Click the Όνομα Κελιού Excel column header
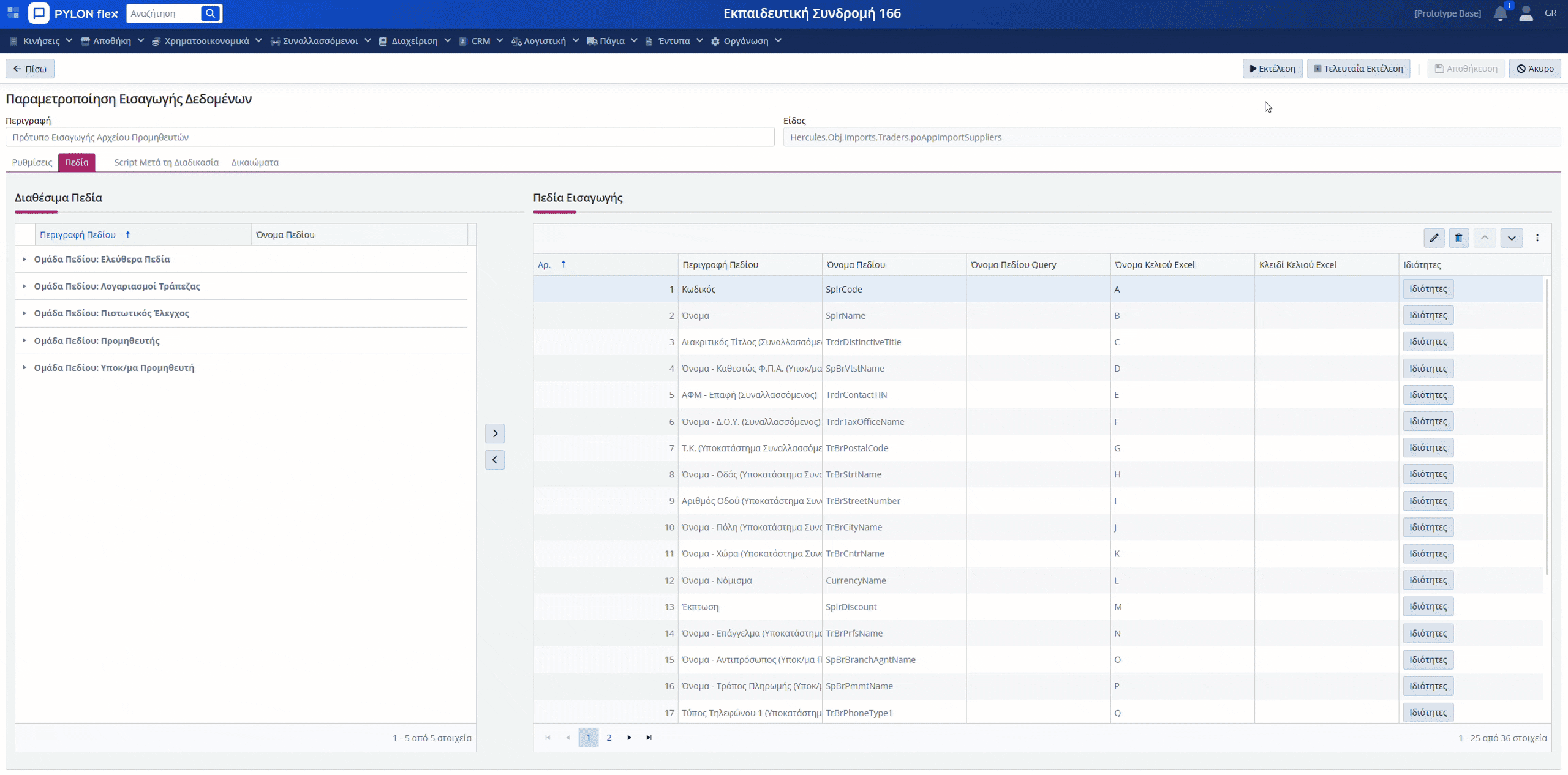The height and width of the screenshot is (775, 1568). click(1182, 264)
